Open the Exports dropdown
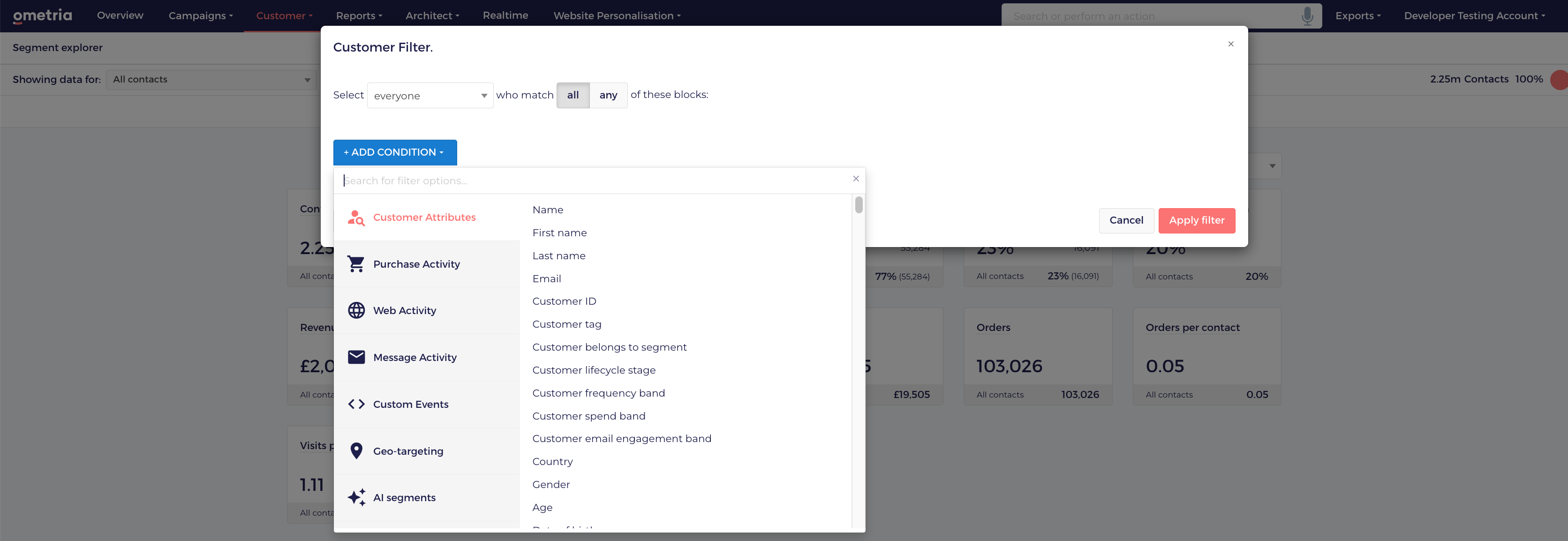This screenshot has width=1568, height=541. (1357, 16)
